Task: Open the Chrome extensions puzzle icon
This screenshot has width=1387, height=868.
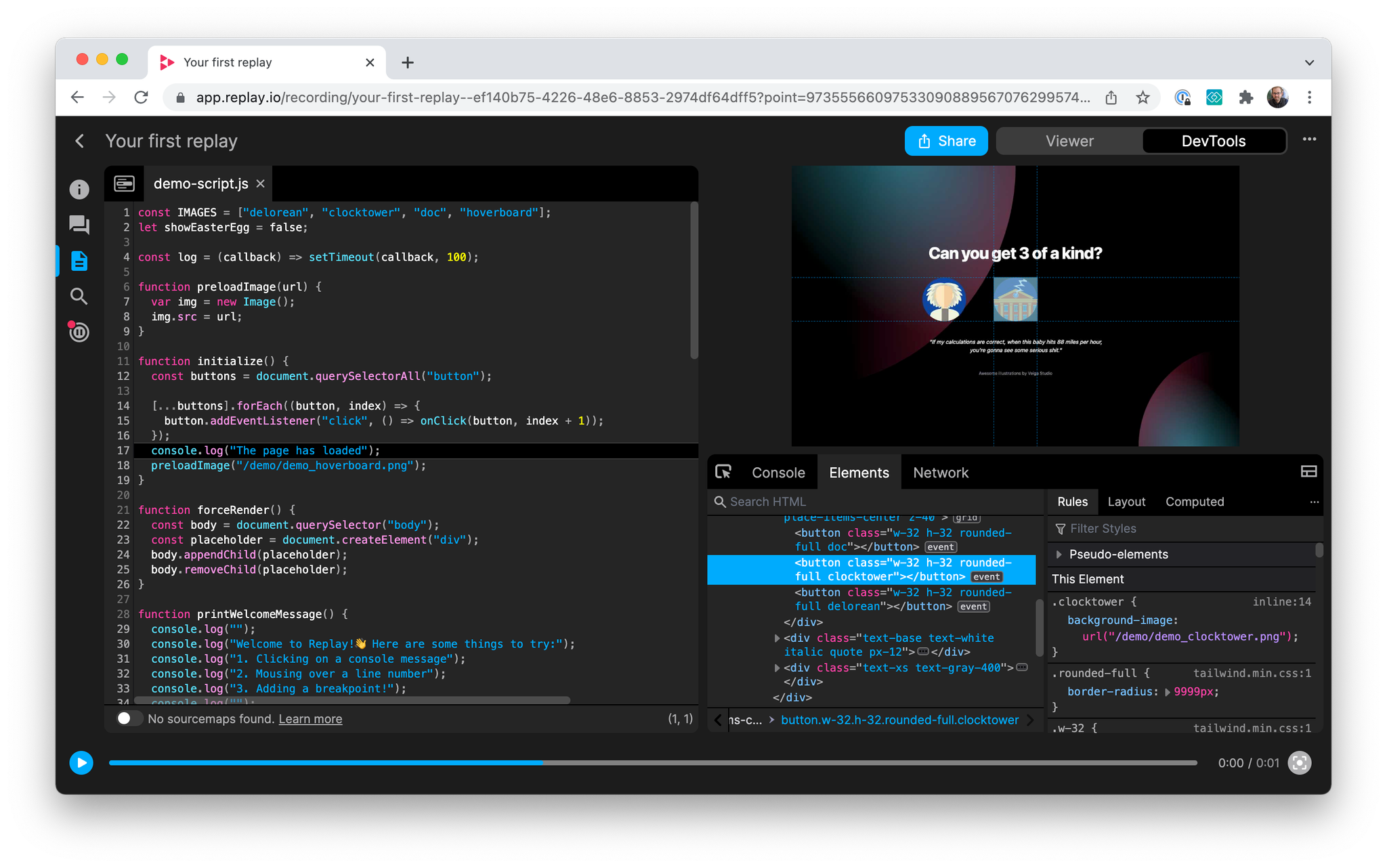Action: [1245, 97]
